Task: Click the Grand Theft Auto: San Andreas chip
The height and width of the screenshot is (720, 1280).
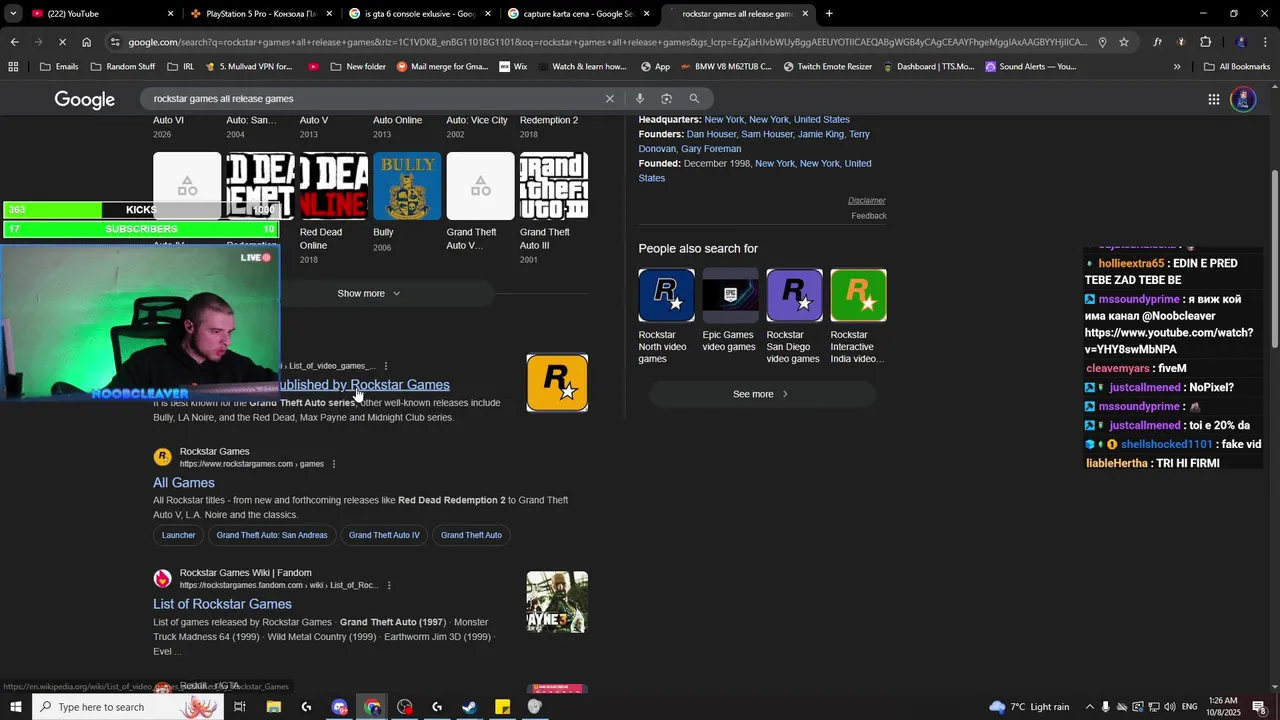Action: [x=272, y=535]
